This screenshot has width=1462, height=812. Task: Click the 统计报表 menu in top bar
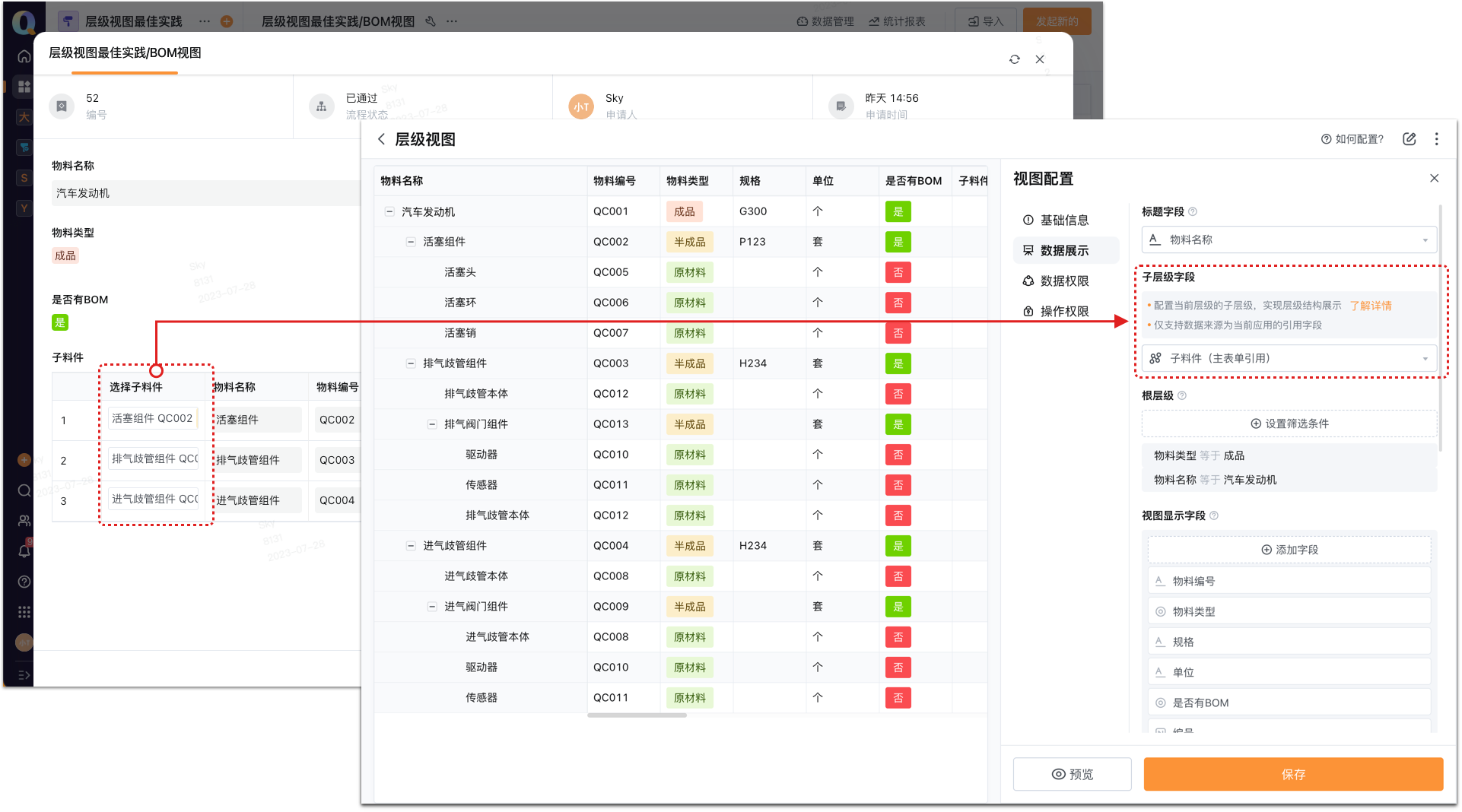click(x=897, y=21)
